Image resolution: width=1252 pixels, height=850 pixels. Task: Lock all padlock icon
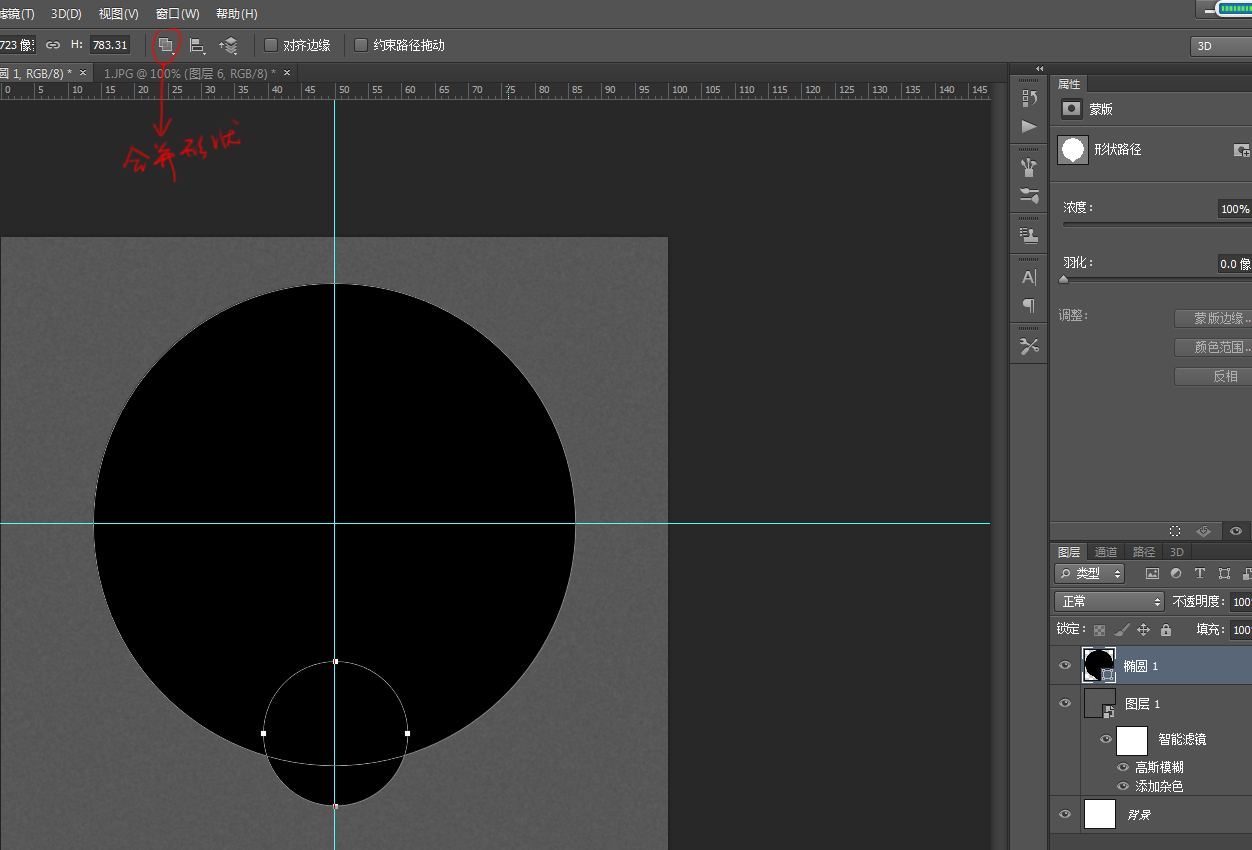click(x=1166, y=630)
